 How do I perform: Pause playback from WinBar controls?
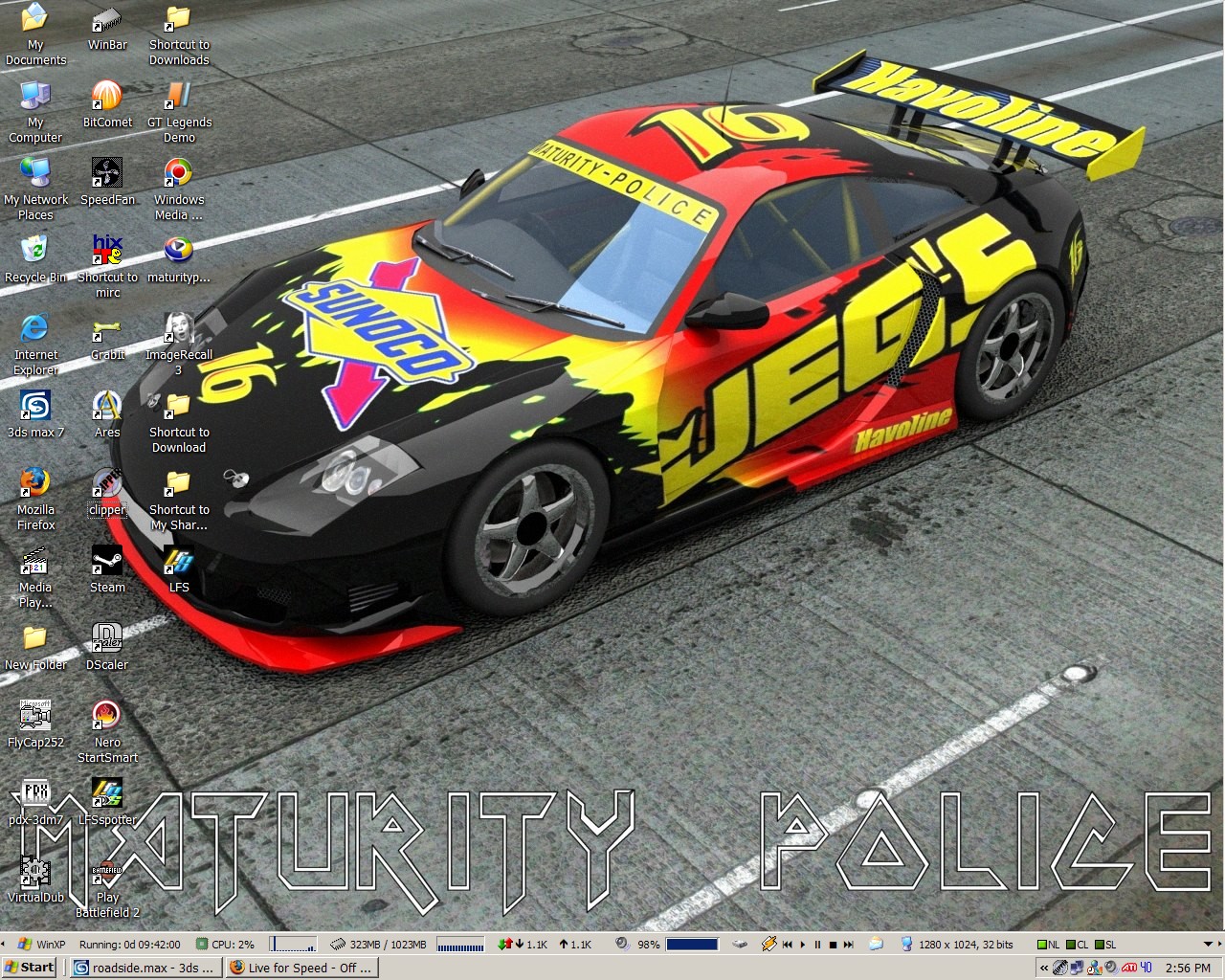817,945
